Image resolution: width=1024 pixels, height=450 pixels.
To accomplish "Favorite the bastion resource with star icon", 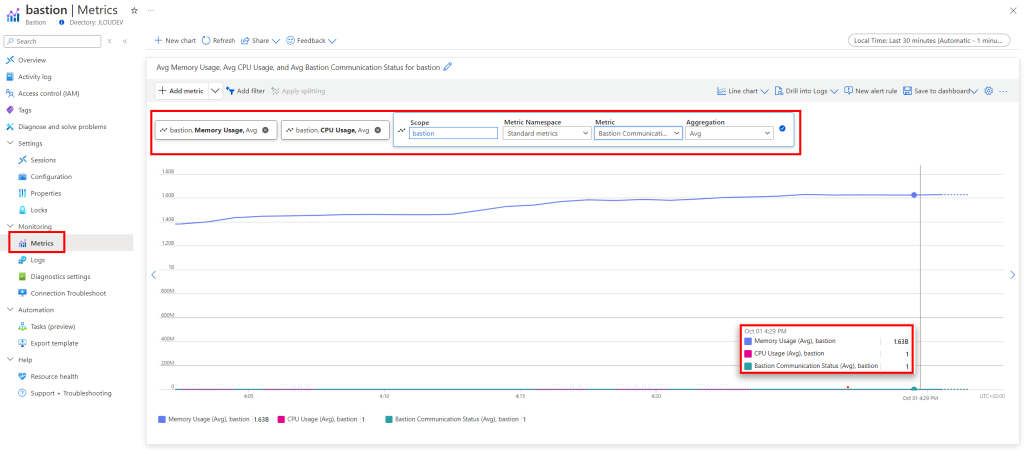I will (x=134, y=10).
